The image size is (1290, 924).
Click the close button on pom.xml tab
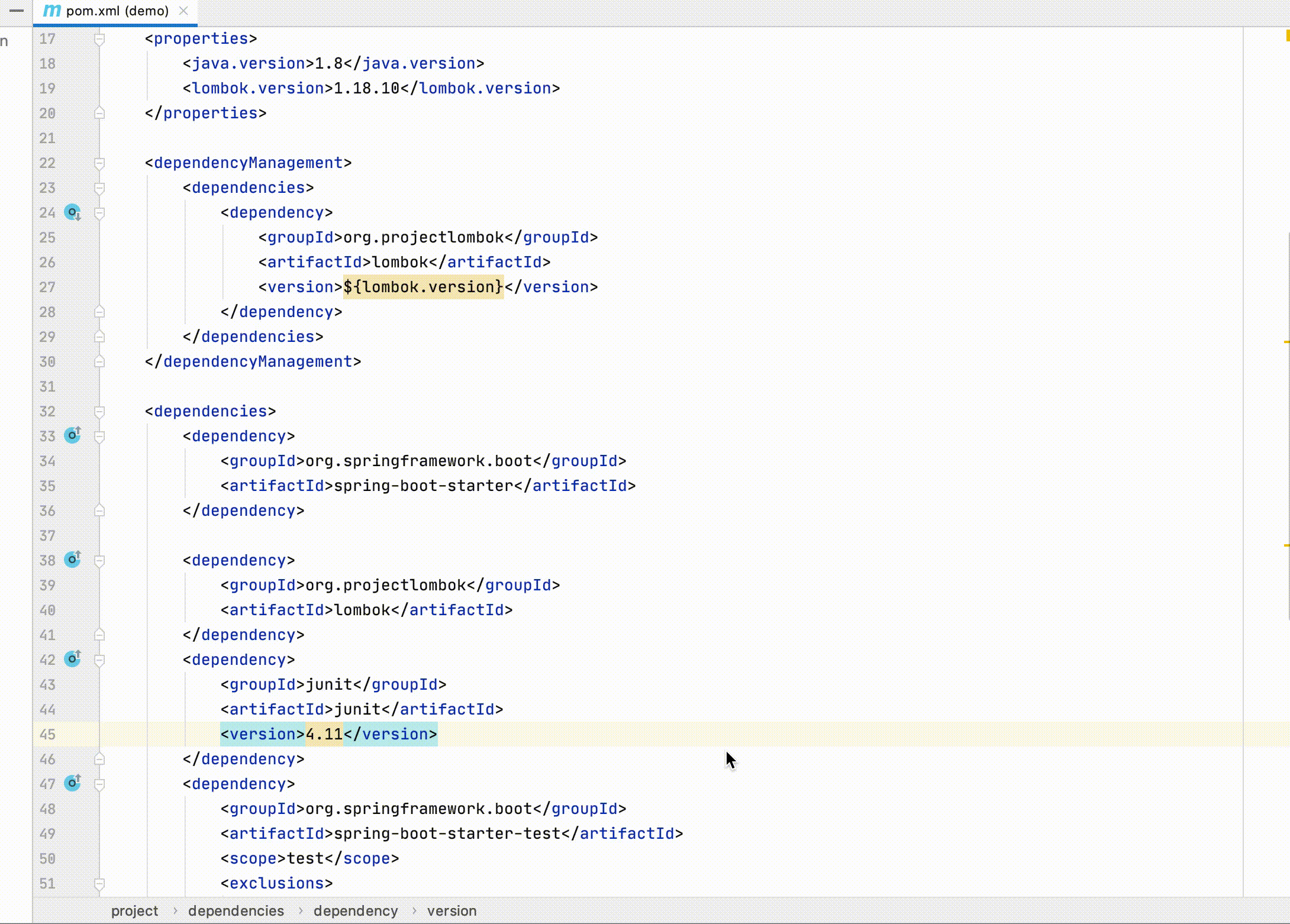(182, 11)
